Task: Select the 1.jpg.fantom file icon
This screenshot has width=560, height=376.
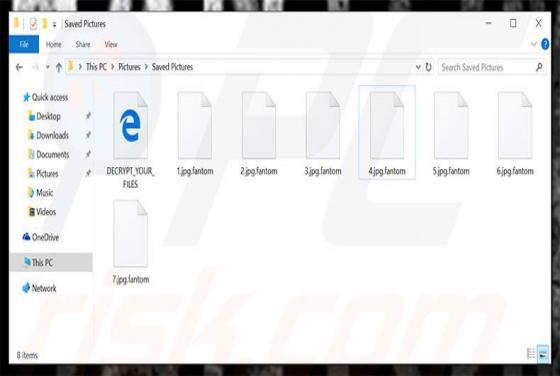Action: pos(195,125)
